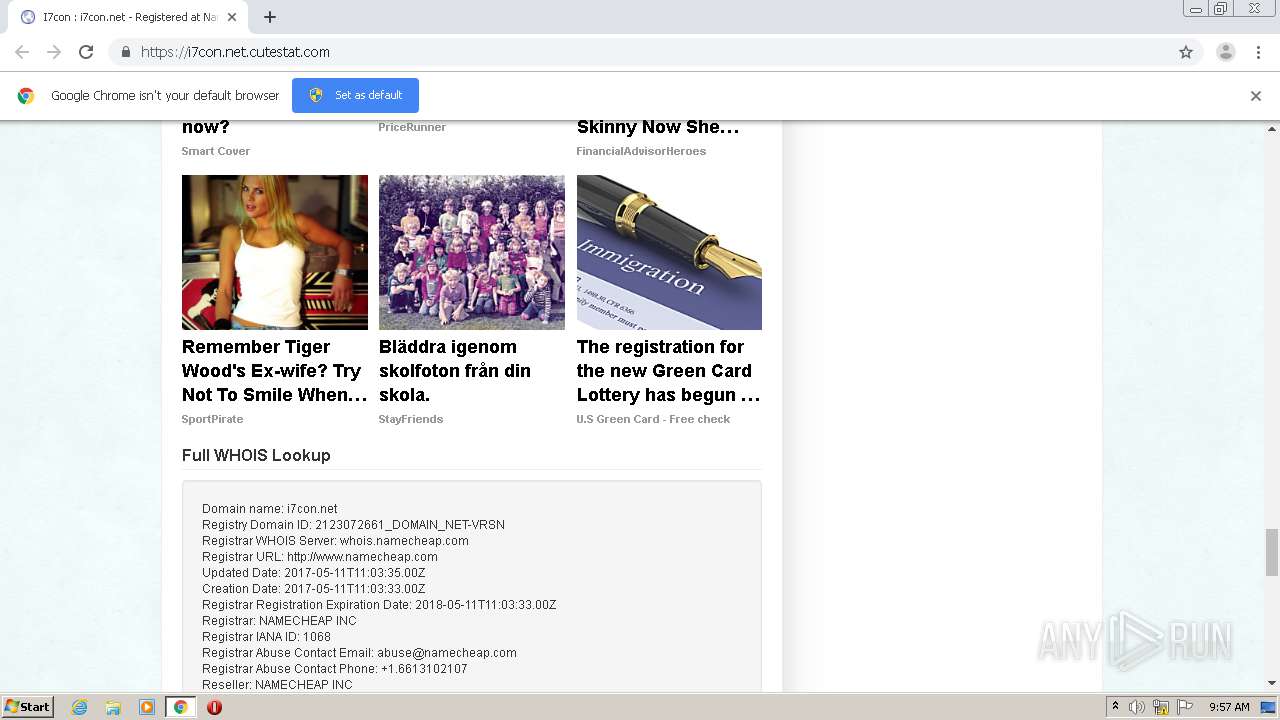Click the scrollbar down arrow
The width and height of the screenshot is (1280, 720).
(1272, 684)
